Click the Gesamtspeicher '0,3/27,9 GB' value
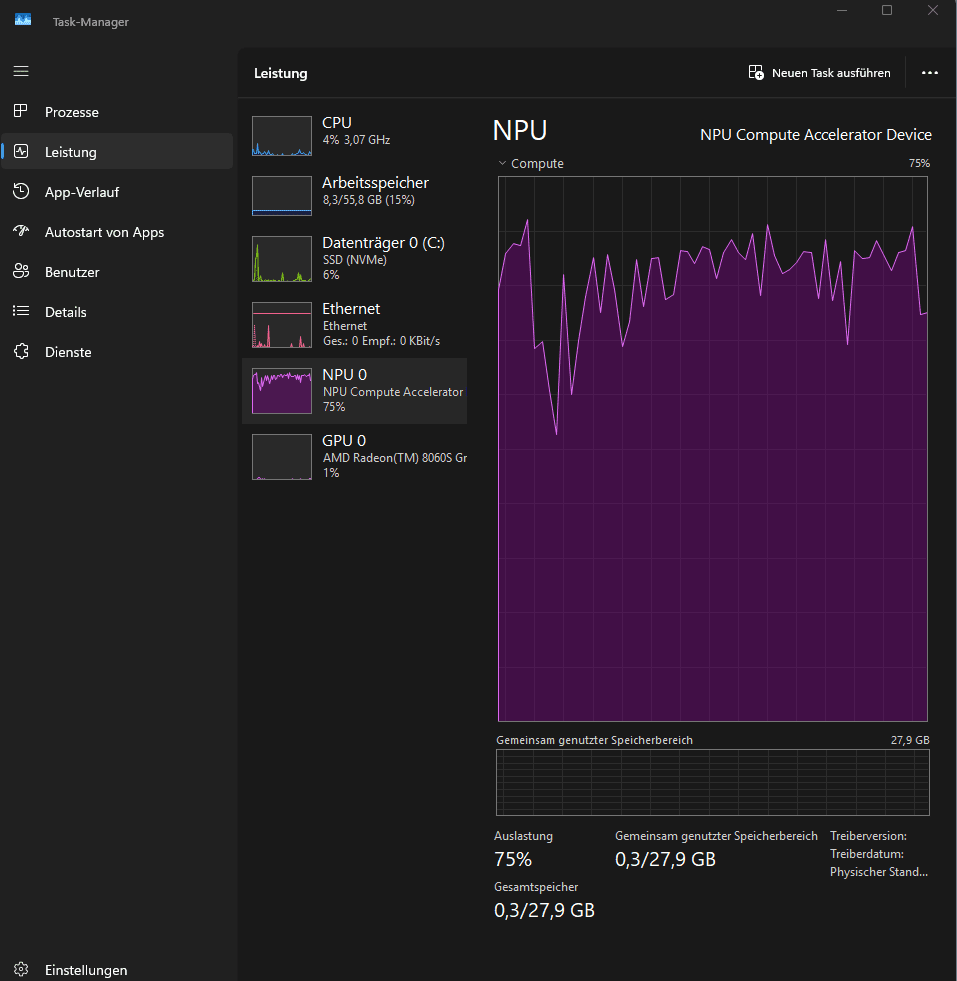 [x=544, y=910]
